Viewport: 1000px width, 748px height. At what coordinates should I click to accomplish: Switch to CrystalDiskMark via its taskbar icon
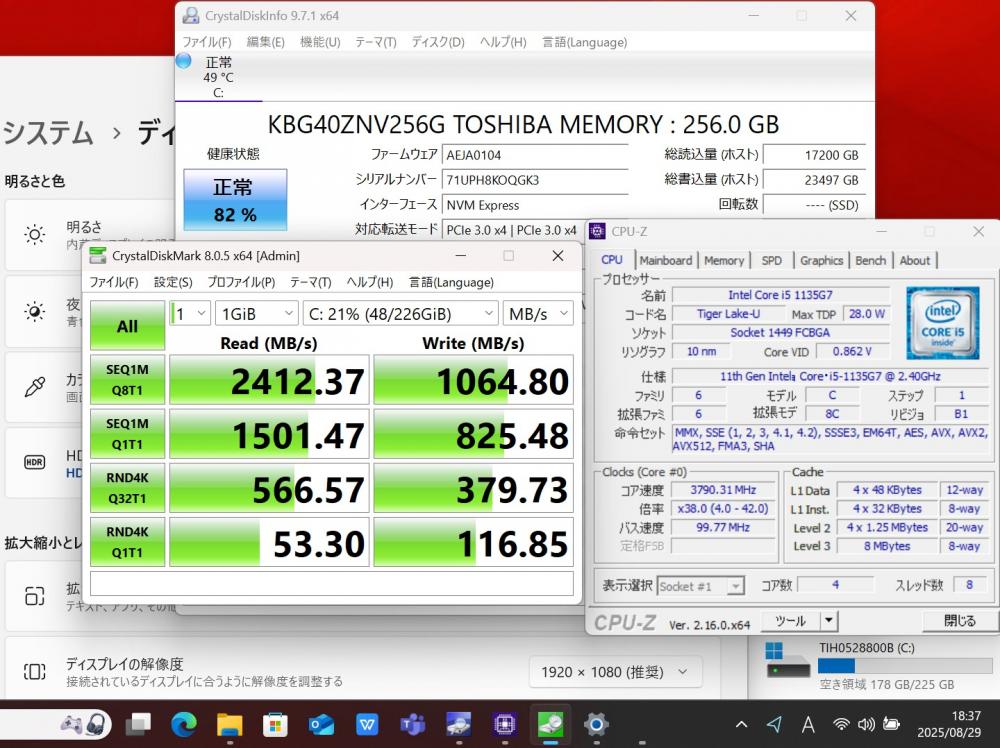(x=550, y=724)
